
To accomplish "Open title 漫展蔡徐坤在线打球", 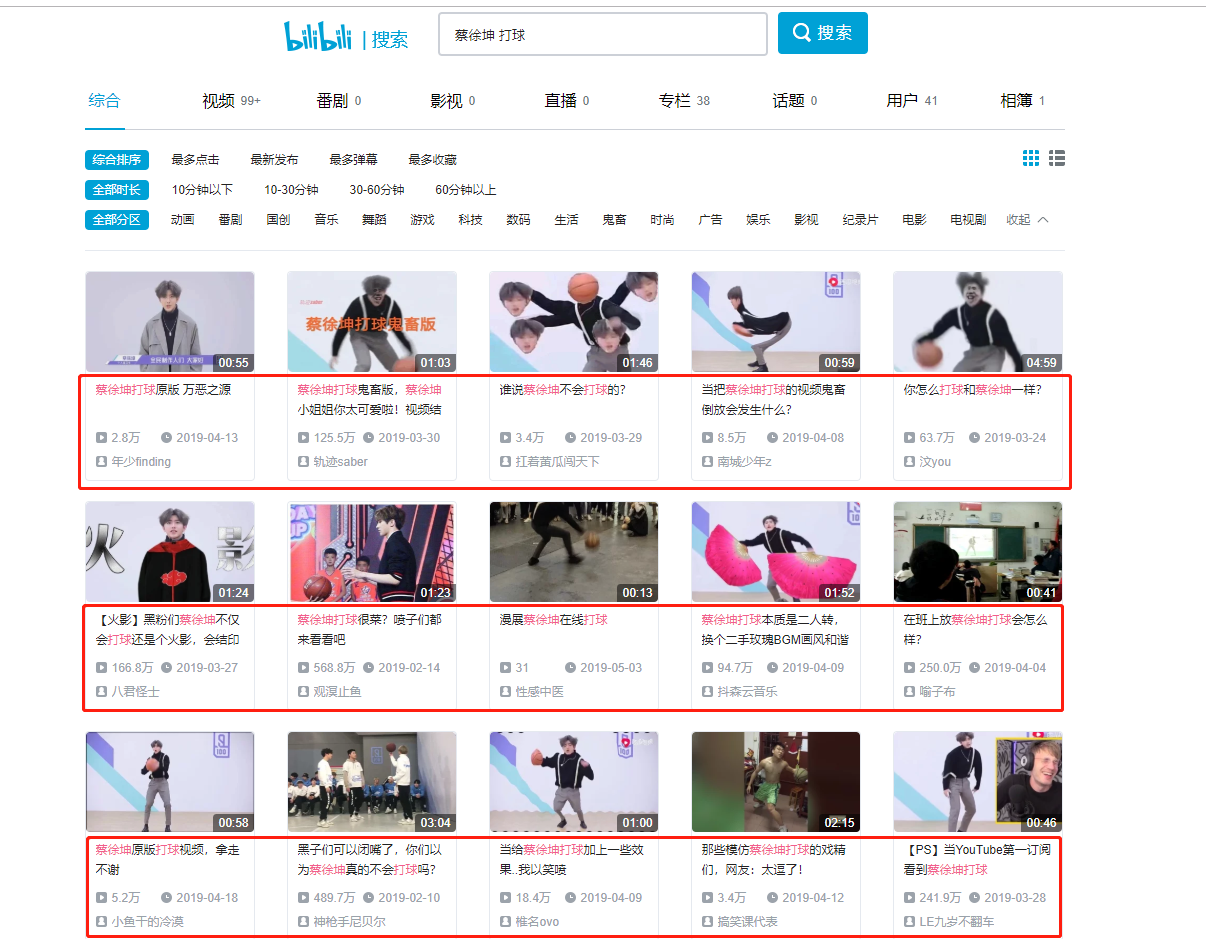I will pos(553,620).
